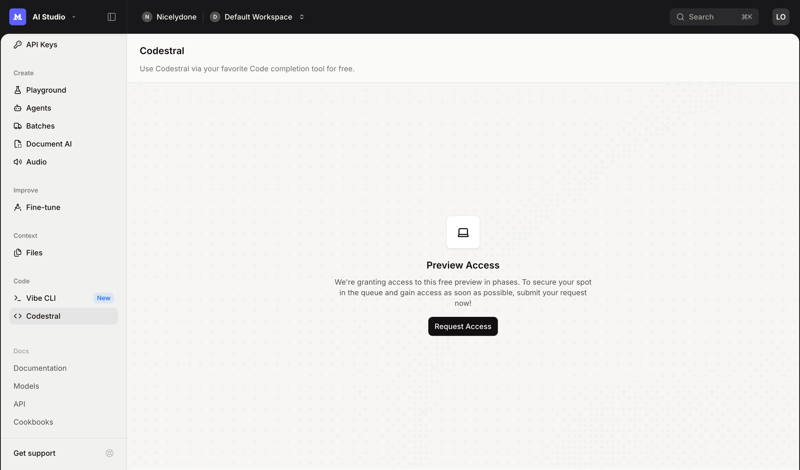This screenshot has height=470, width=800.
Task: Open the Documentation link
Action: click(x=40, y=368)
